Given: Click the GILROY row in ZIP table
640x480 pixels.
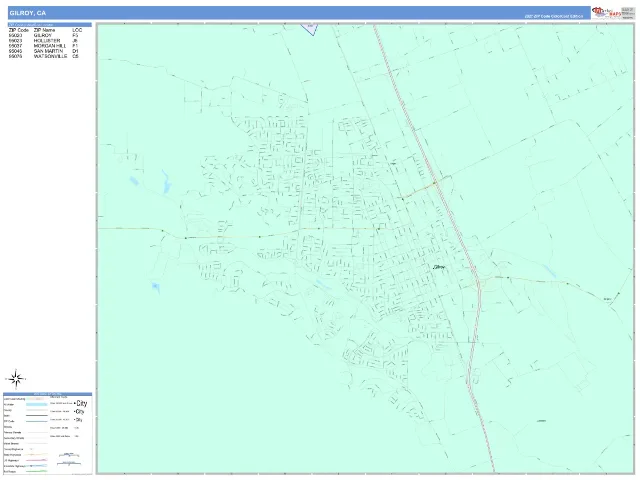Looking at the screenshot, I should (45, 36).
